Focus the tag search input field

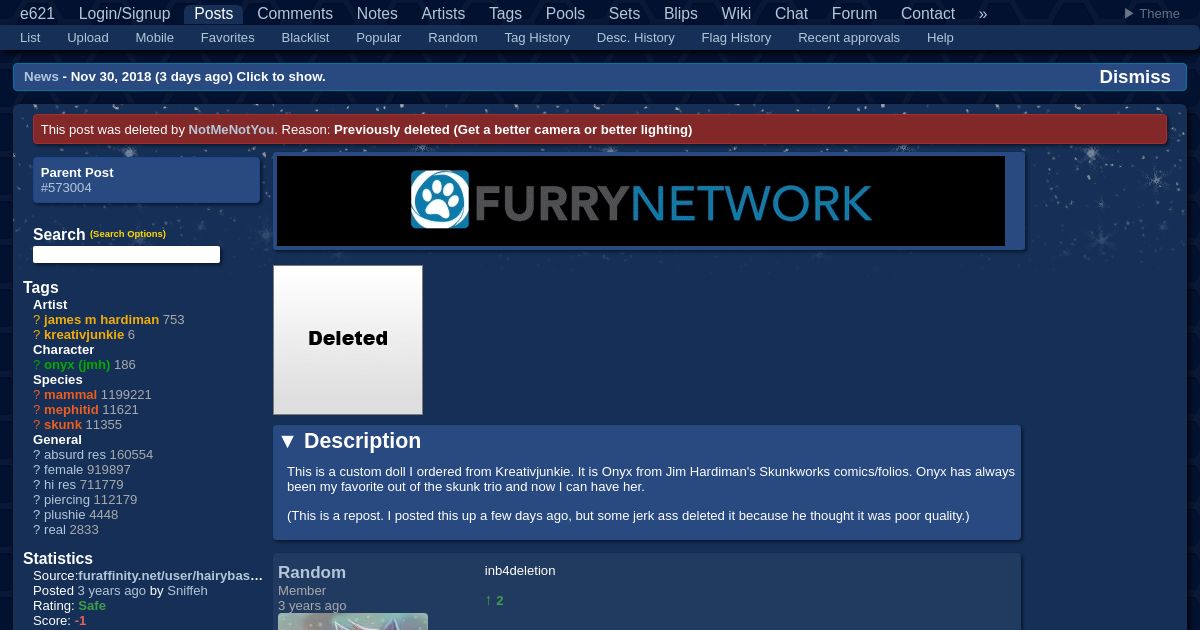tap(126, 255)
